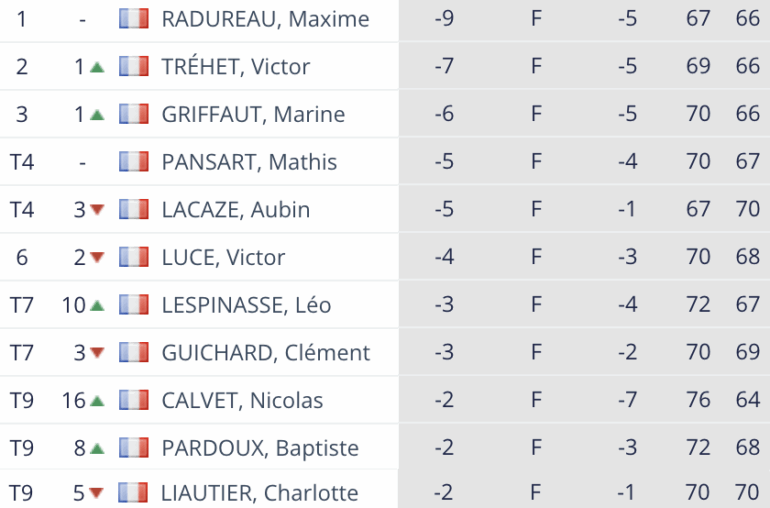The height and width of the screenshot is (508, 770).
Task: Click the red down arrow in LACAZE's row
Action: [97, 210]
